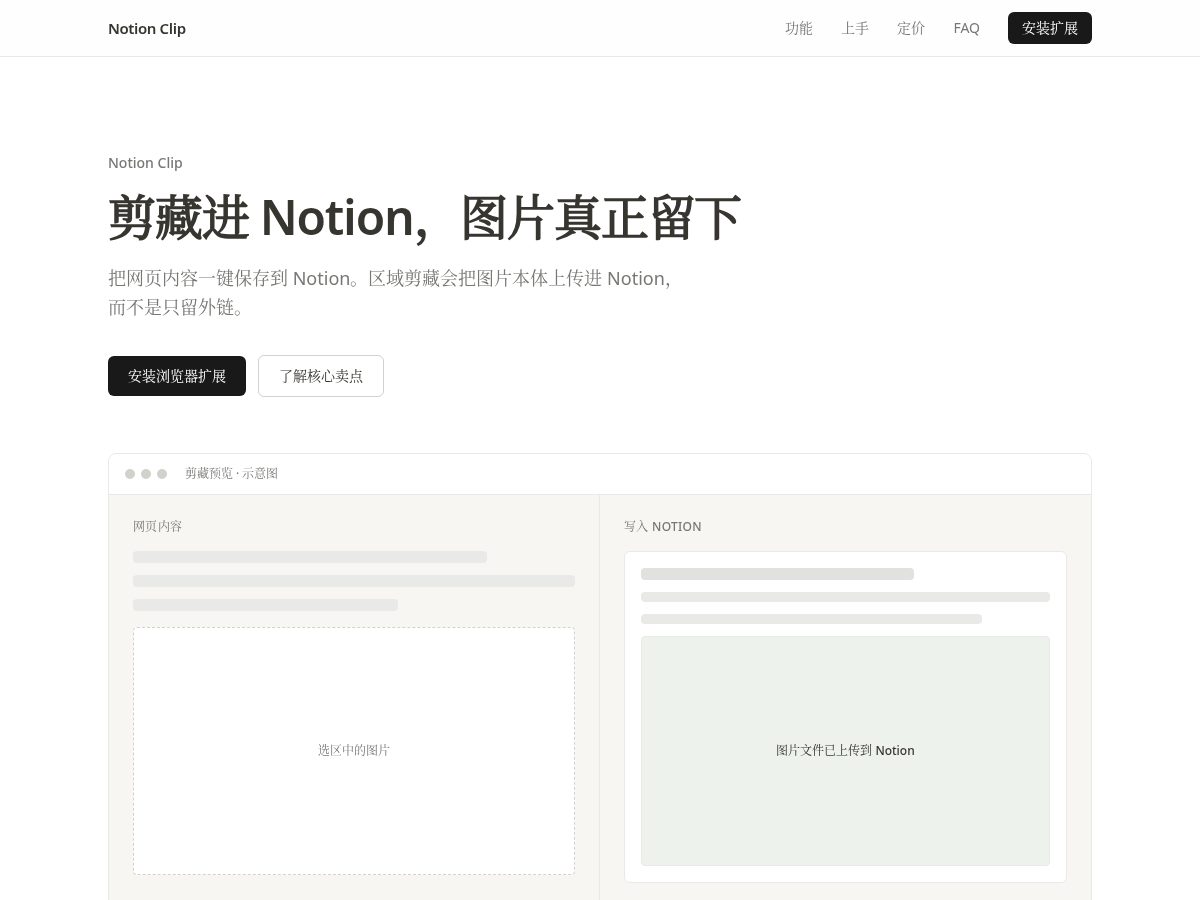Click the 网页内容 label
1200x900 pixels.
coord(157,526)
